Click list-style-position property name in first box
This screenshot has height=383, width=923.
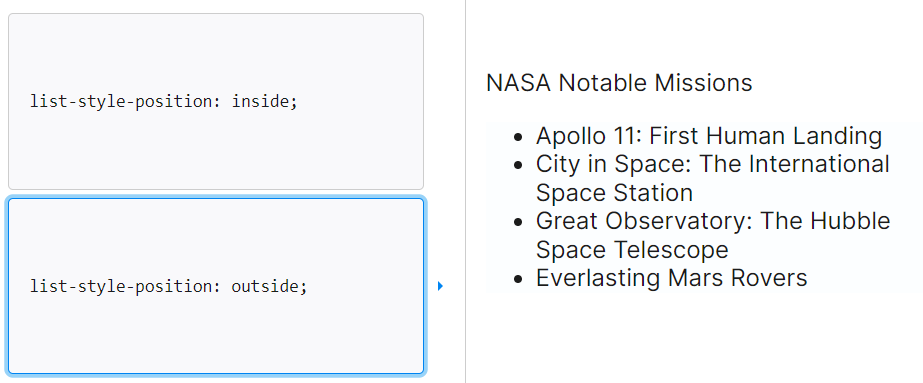pyautogui.click(x=121, y=102)
